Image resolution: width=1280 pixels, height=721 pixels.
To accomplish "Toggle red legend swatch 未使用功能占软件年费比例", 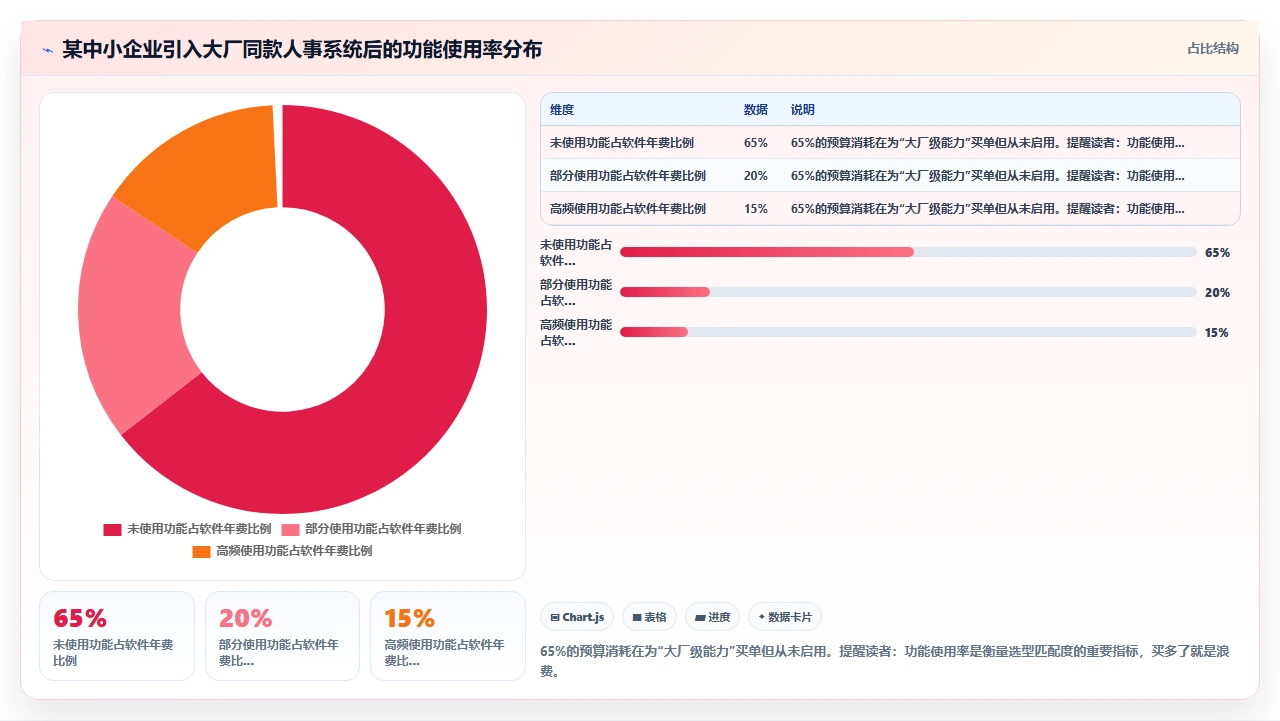I will click(112, 529).
